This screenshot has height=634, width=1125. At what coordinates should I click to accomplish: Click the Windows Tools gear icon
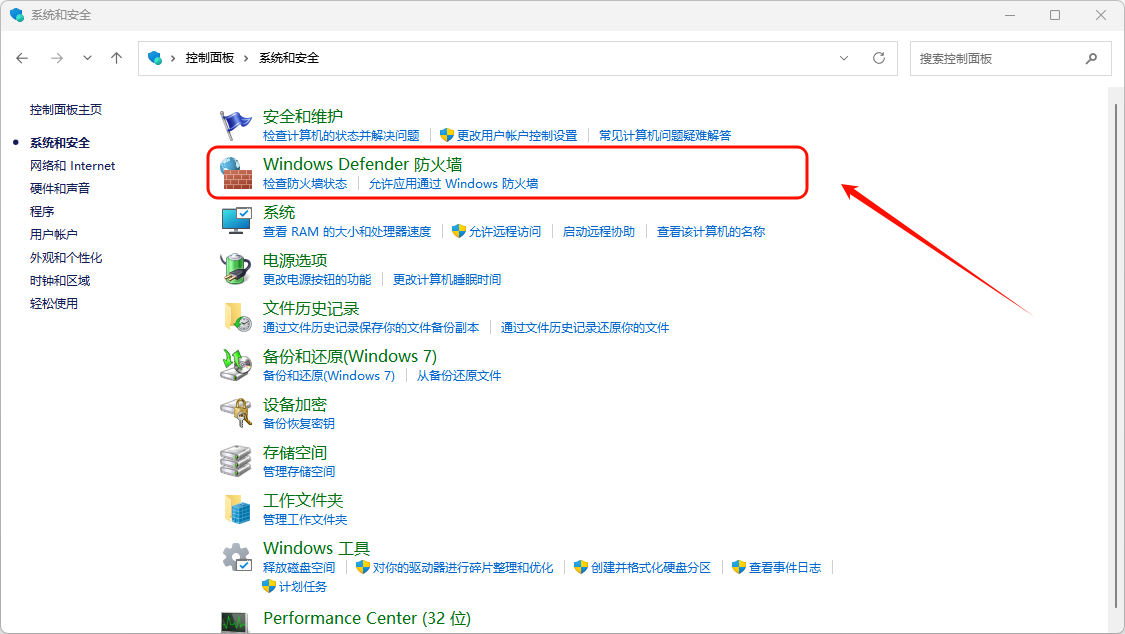click(x=236, y=556)
